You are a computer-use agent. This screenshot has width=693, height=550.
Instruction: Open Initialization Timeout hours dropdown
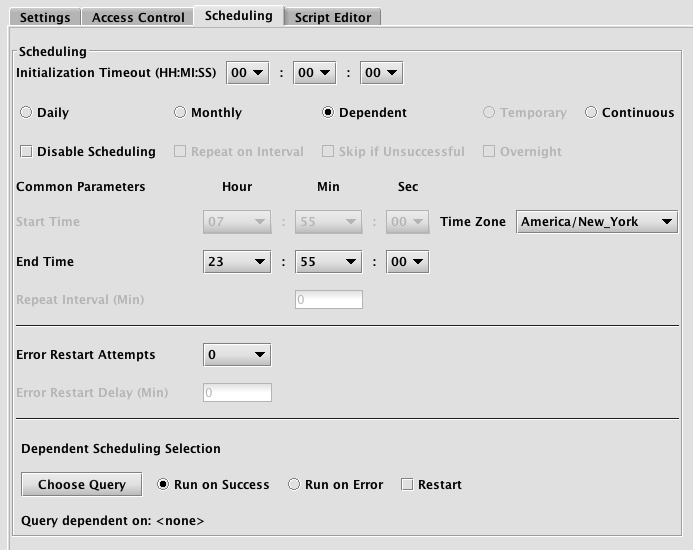tap(248, 73)
